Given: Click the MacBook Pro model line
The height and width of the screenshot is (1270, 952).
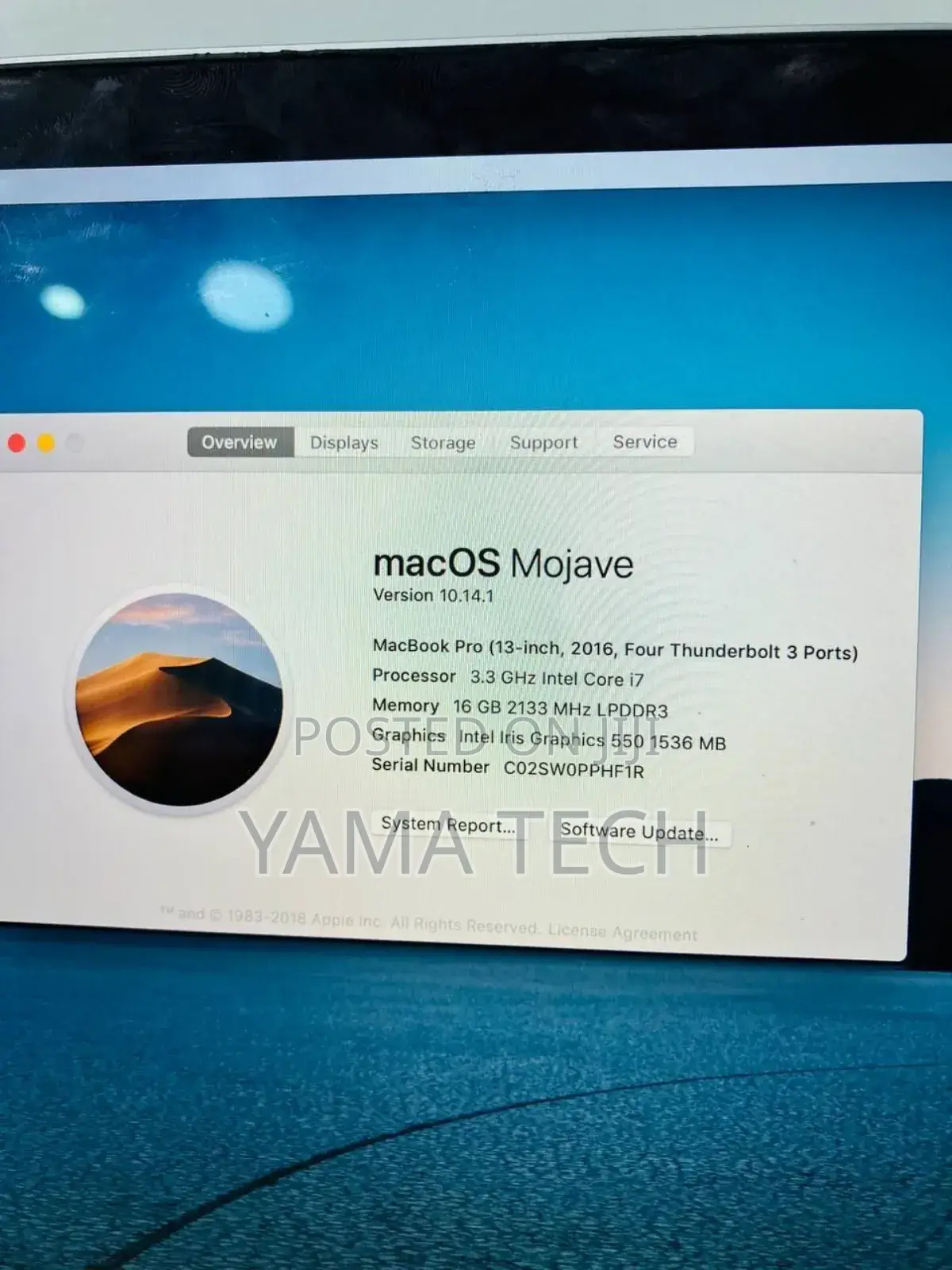Looking at the screenshot, I should point(615,649).
